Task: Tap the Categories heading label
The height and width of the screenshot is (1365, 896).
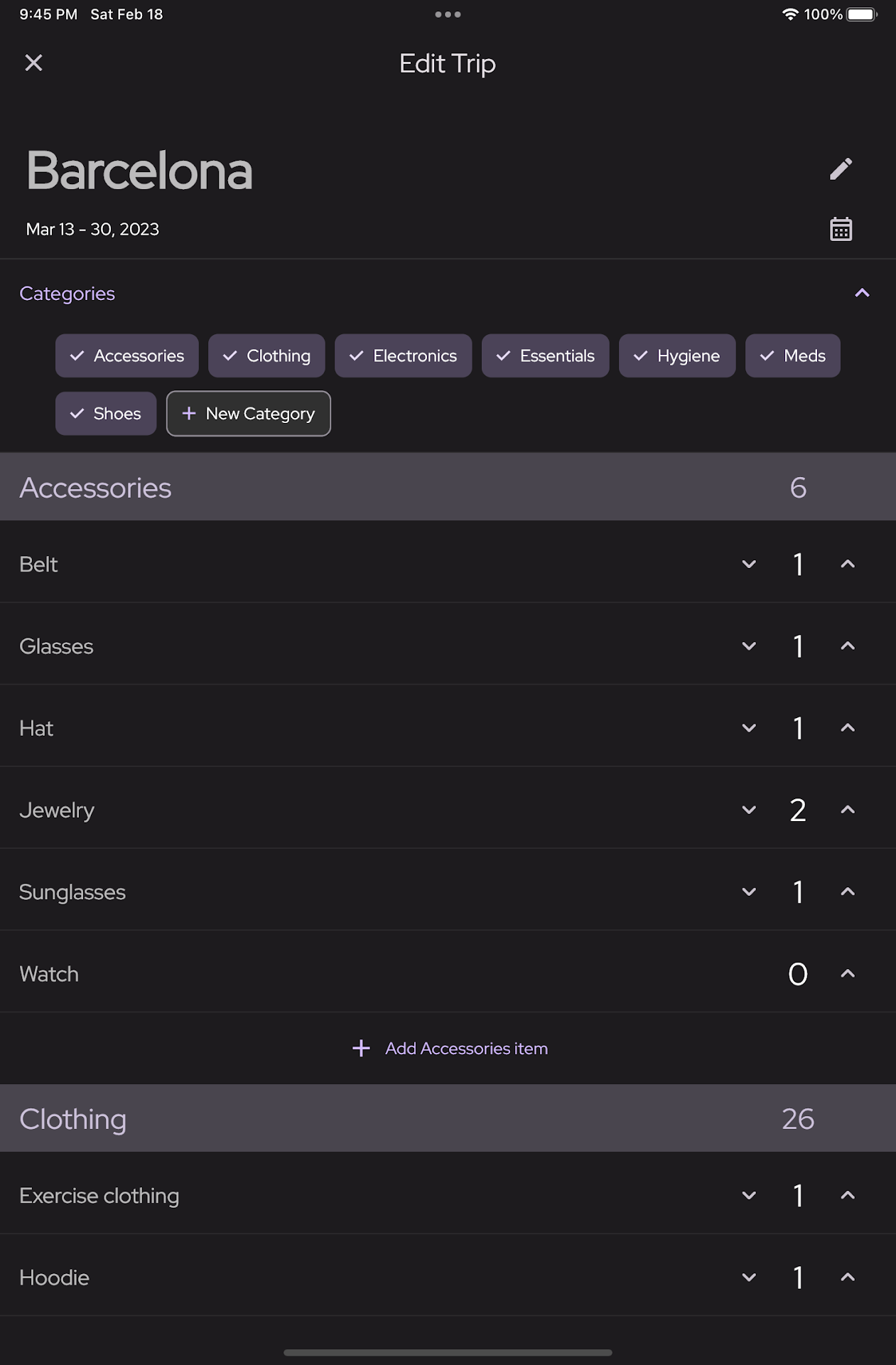Action: click(67, 294)
